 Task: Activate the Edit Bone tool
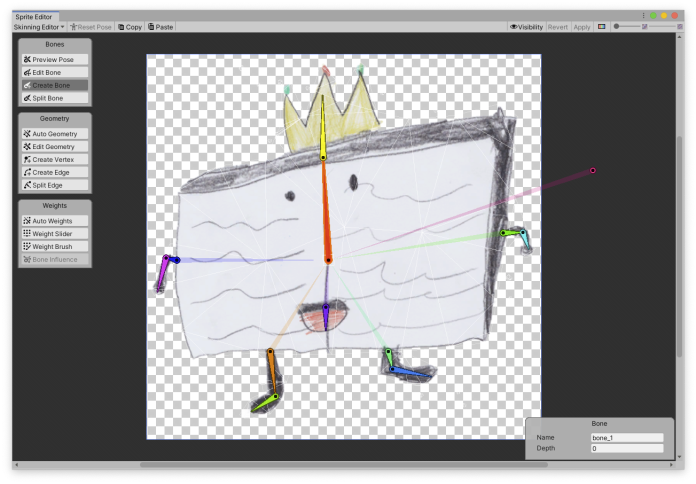tap(54, 73)
